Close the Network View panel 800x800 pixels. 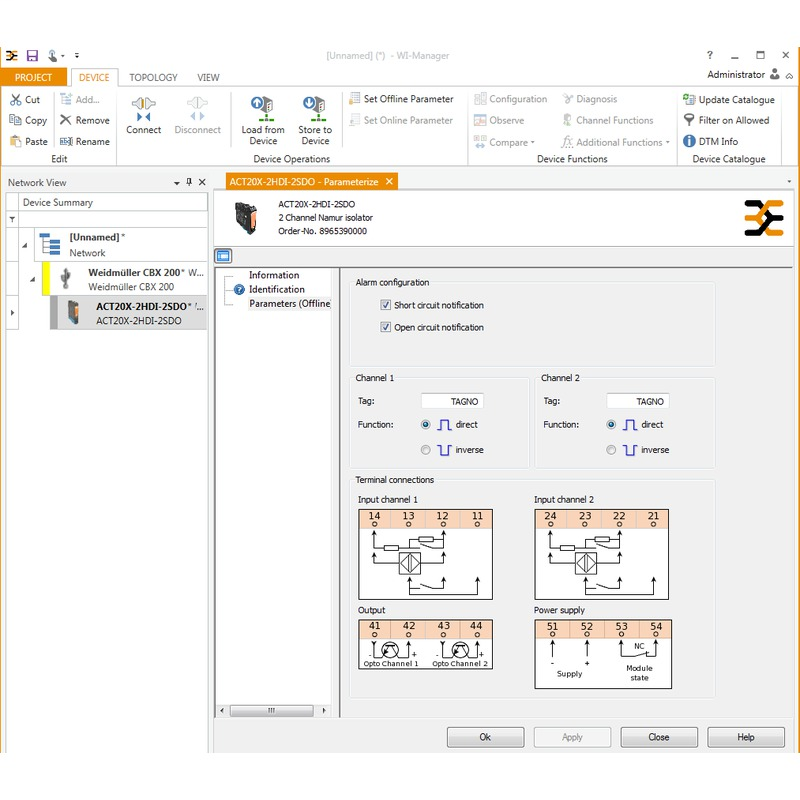coord(202,182)
